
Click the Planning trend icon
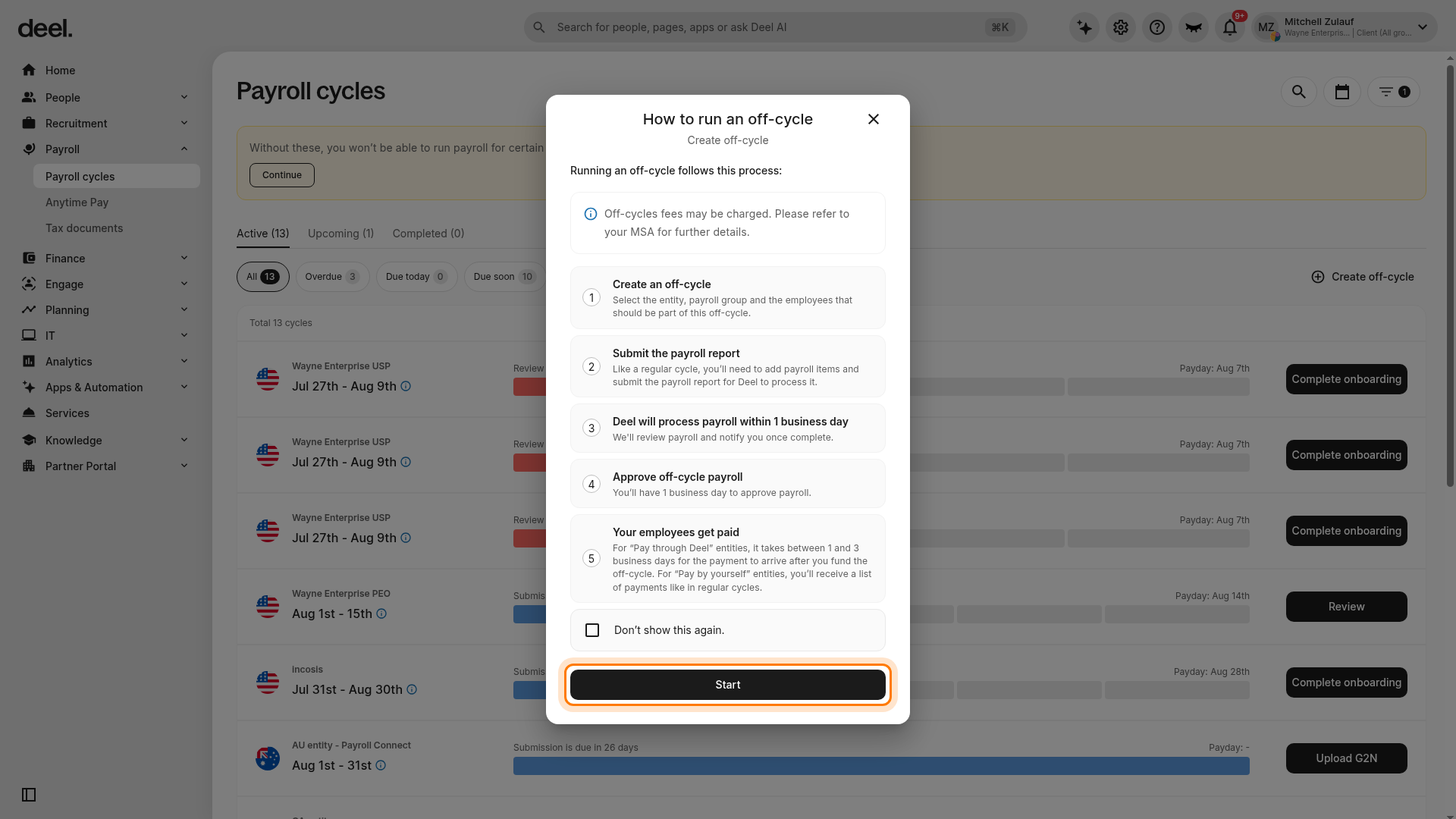coord(29,309)
